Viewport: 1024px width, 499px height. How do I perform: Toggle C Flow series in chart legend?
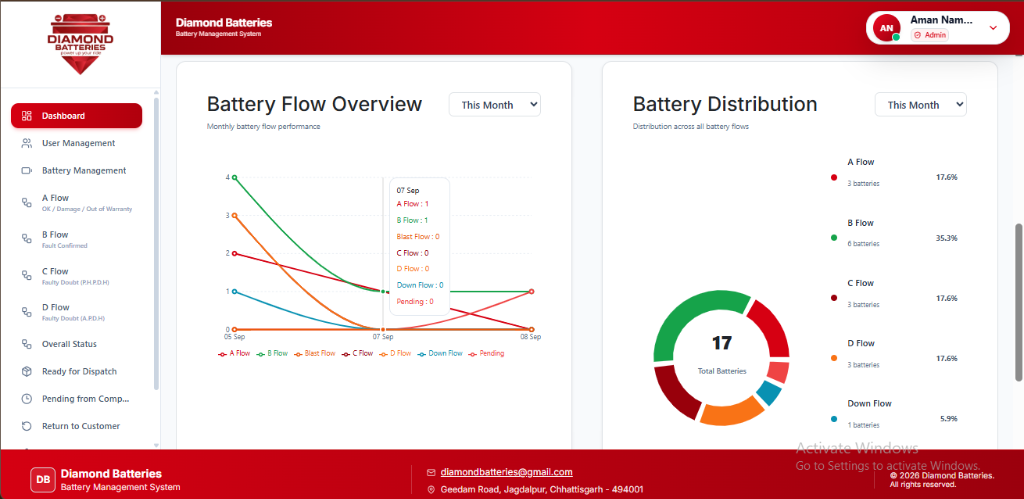click(x=357, y=353)
